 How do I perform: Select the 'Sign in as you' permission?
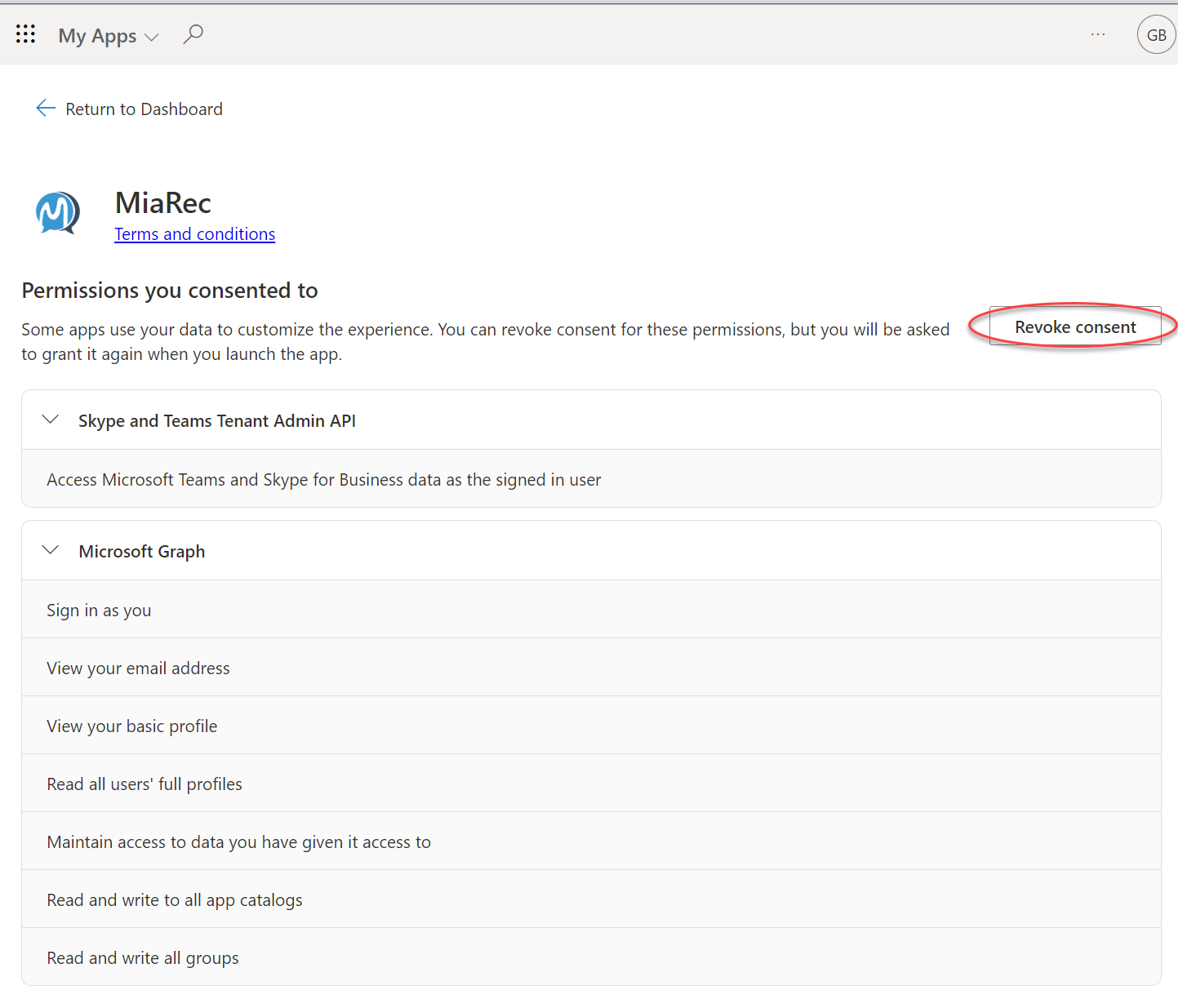pyautogui.click(x=591, y=610)
